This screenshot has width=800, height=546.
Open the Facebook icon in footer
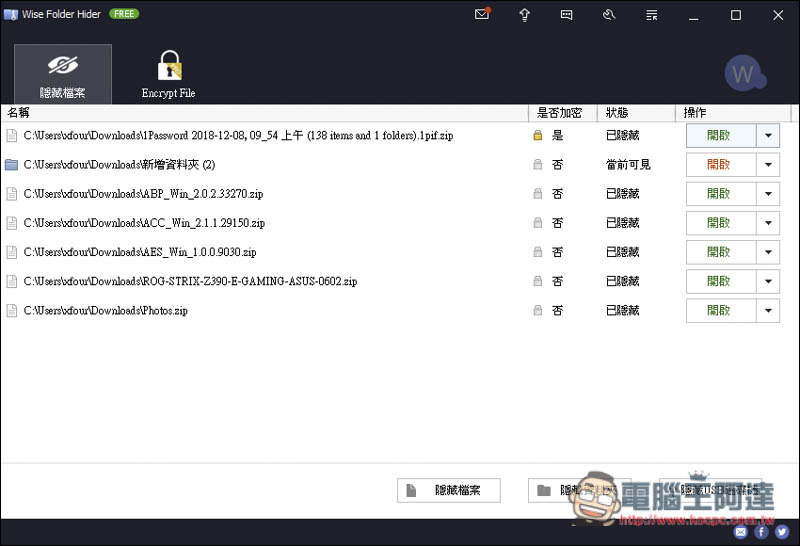(761, 532)
